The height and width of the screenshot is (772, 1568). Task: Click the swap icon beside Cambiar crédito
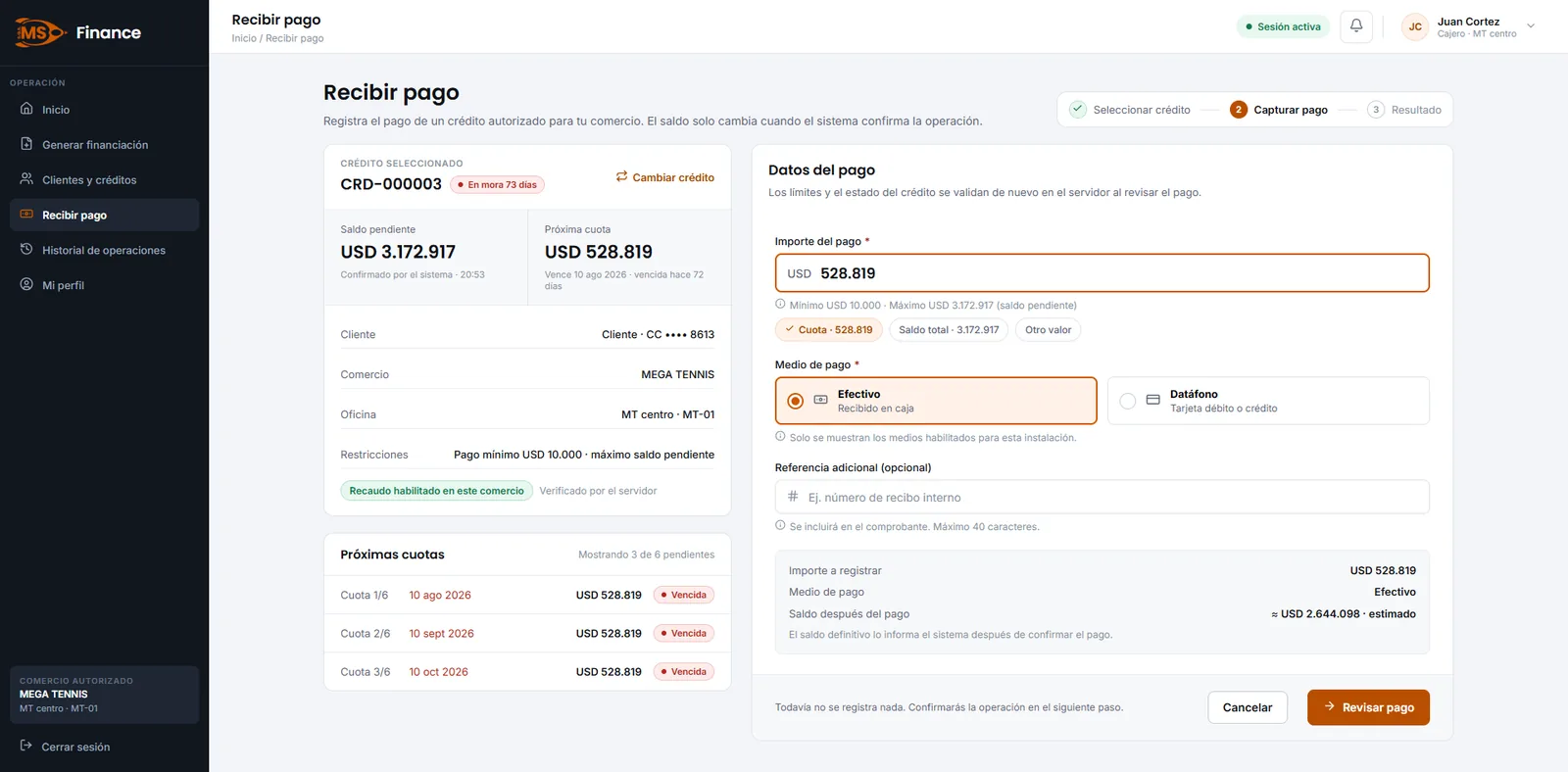click(x=621, y=176)
